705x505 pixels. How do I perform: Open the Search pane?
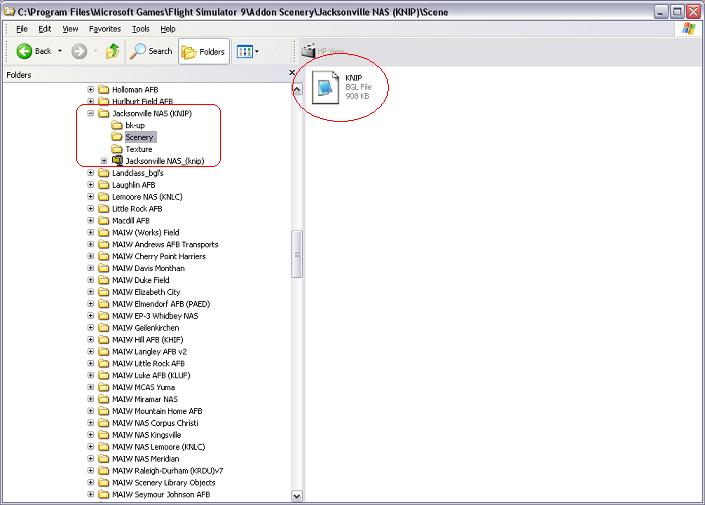point(151,51)
